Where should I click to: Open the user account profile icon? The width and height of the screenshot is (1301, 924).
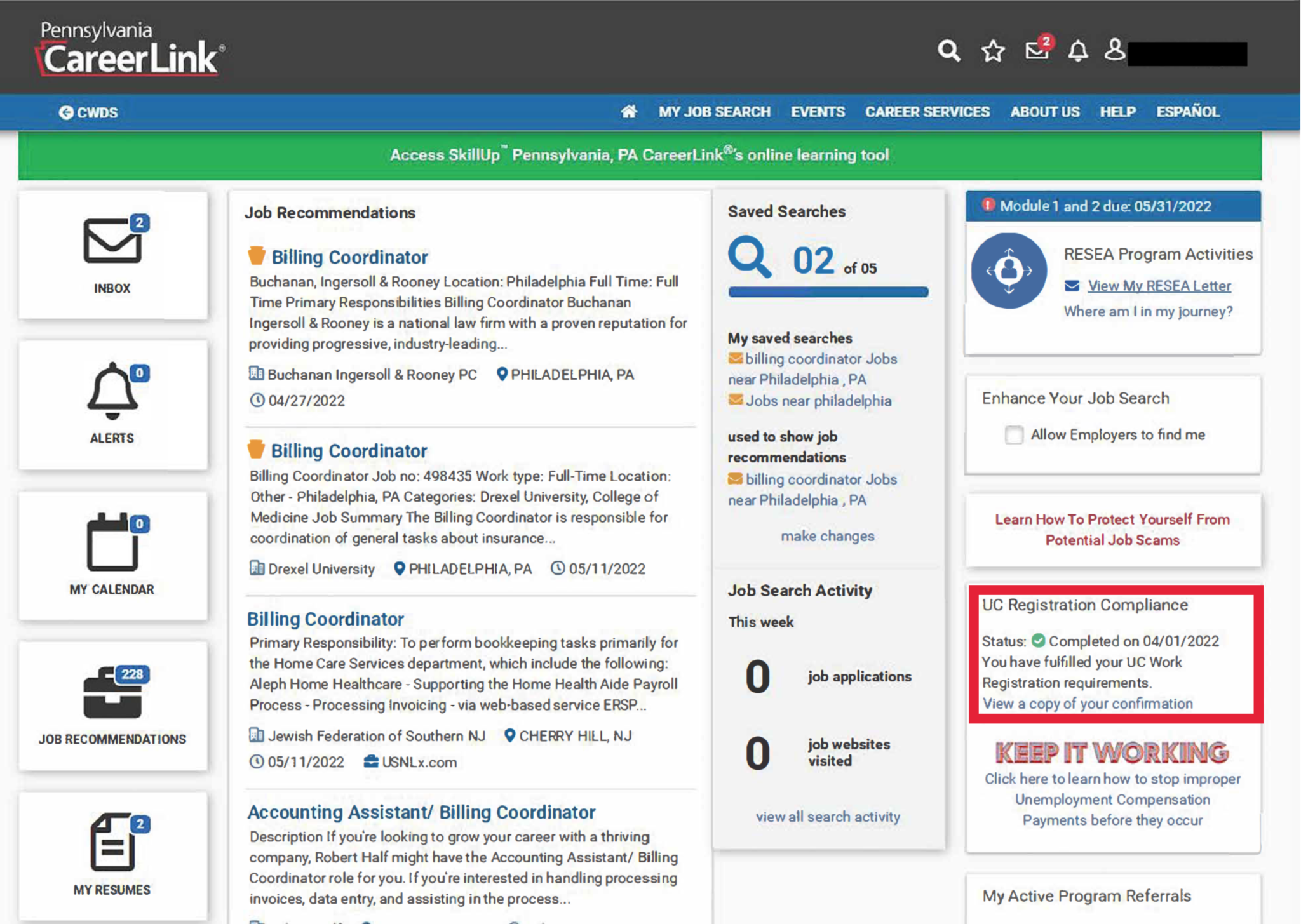[1116, 51]
